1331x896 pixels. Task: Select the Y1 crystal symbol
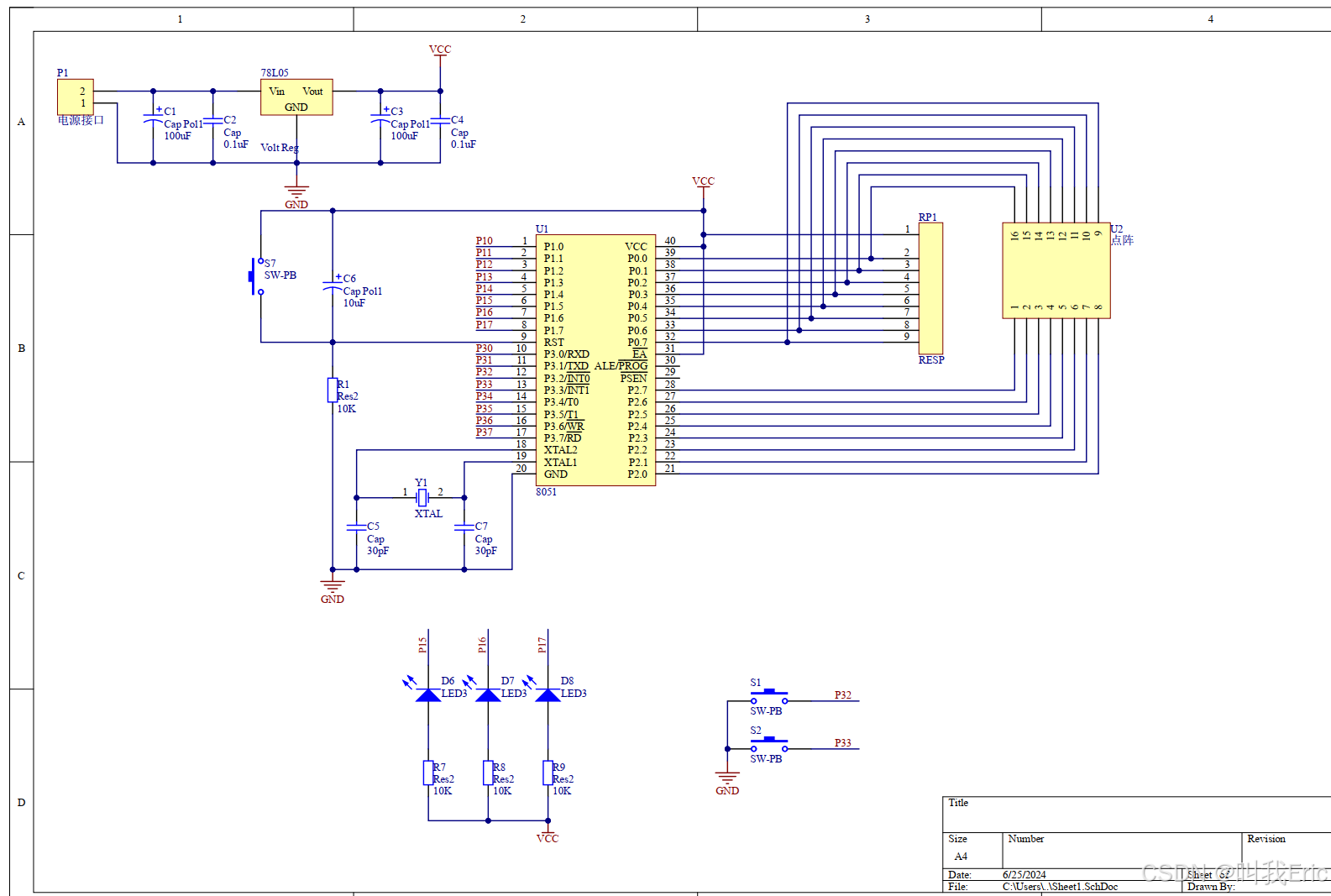[422, 497]
